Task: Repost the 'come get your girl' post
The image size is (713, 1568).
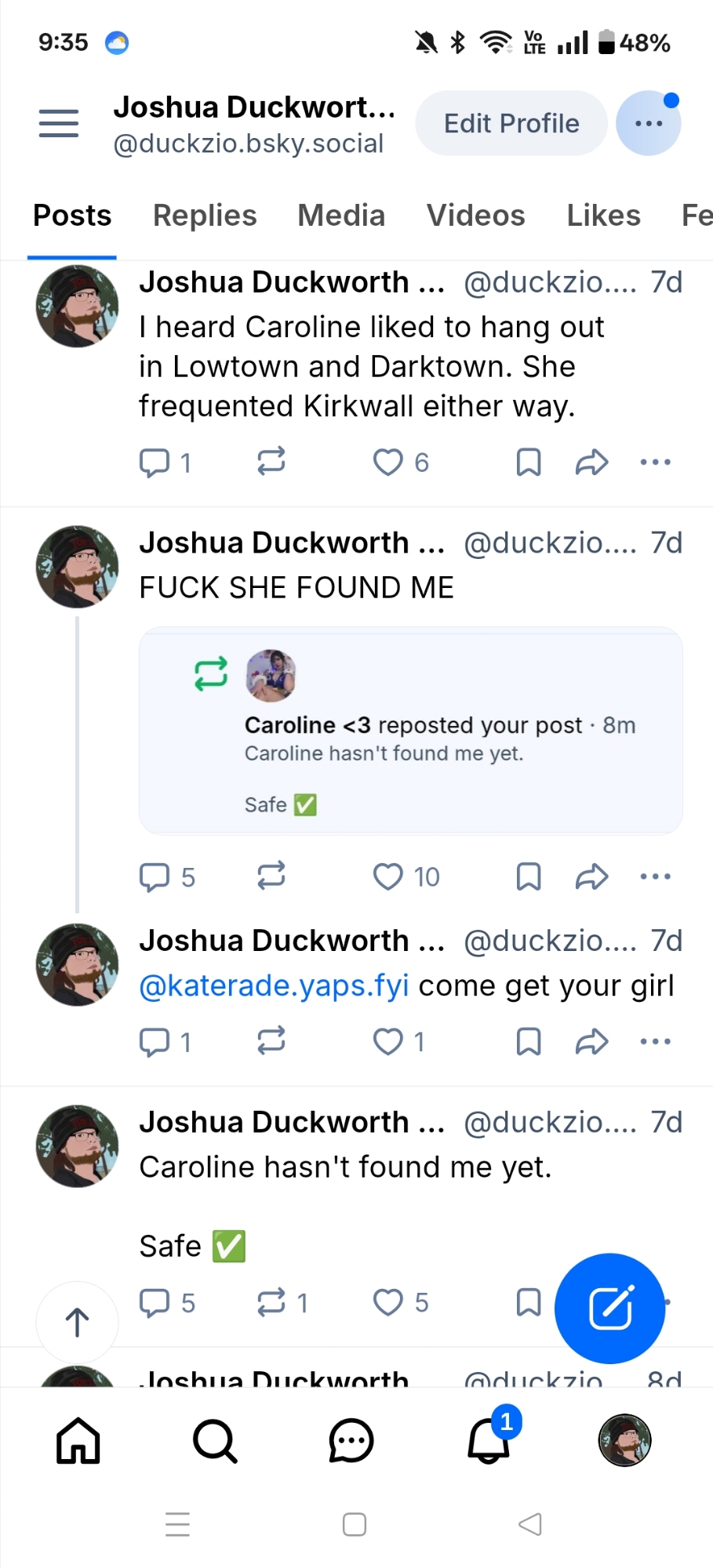Action: 271,1041
